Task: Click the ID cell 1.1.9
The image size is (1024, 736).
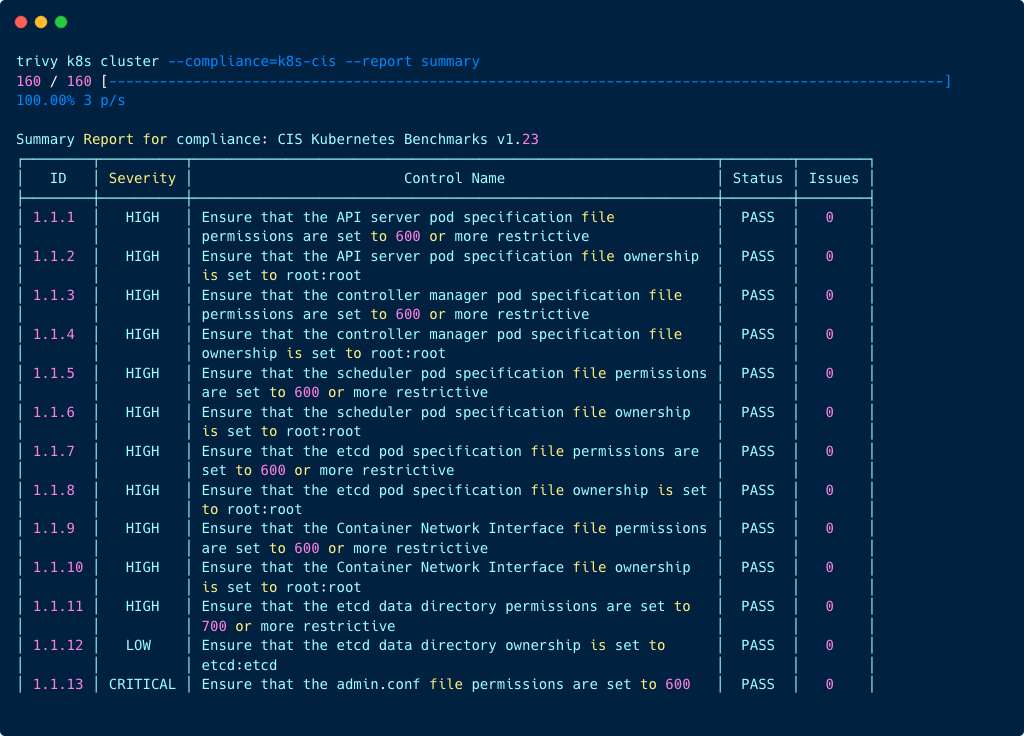Action: click(x=54, y=528)
